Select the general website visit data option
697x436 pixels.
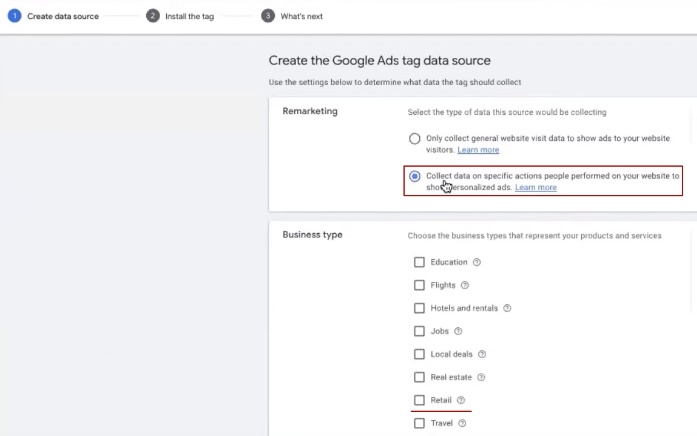click(x=415, y=139)
